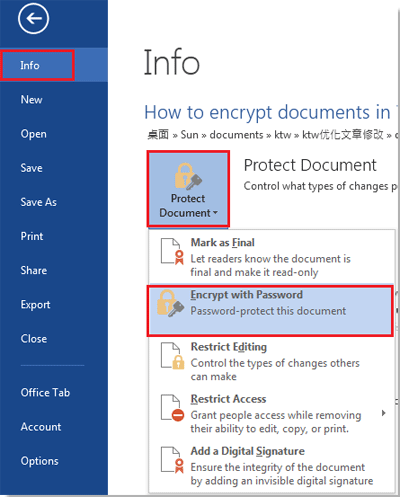Click the document title 'How to encrypt documents in'
Image resolution: width=400 pixels, height=497 pixels.
pos(267,112)
